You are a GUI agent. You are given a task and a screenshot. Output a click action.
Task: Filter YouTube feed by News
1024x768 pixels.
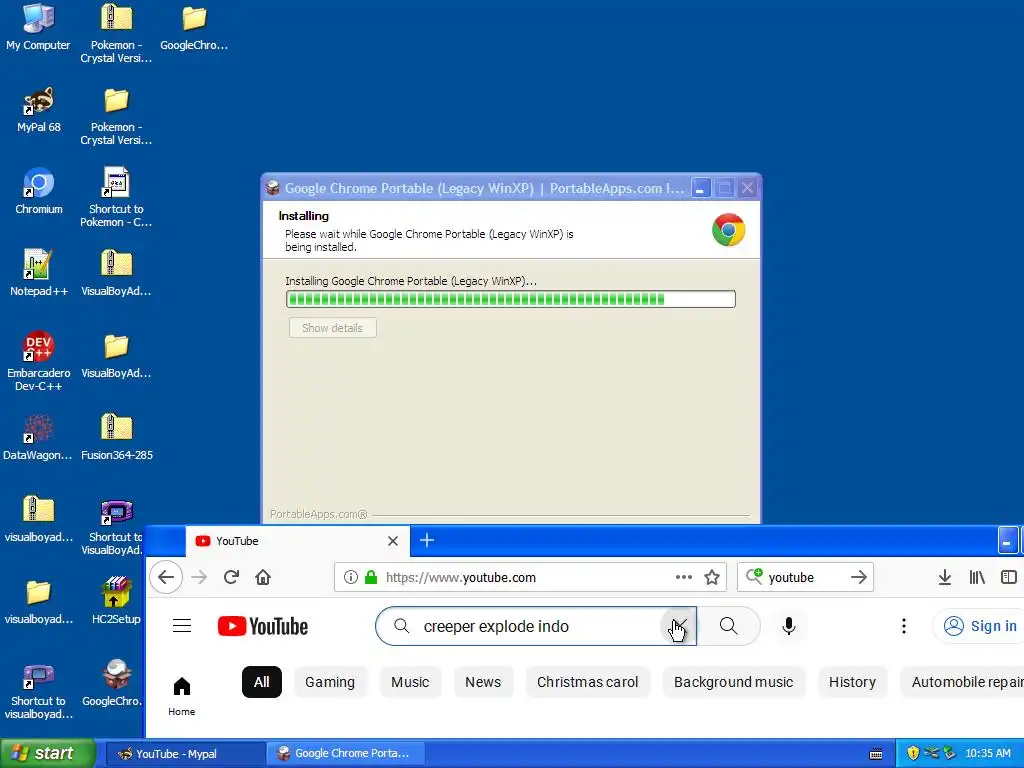pos(483,682)
